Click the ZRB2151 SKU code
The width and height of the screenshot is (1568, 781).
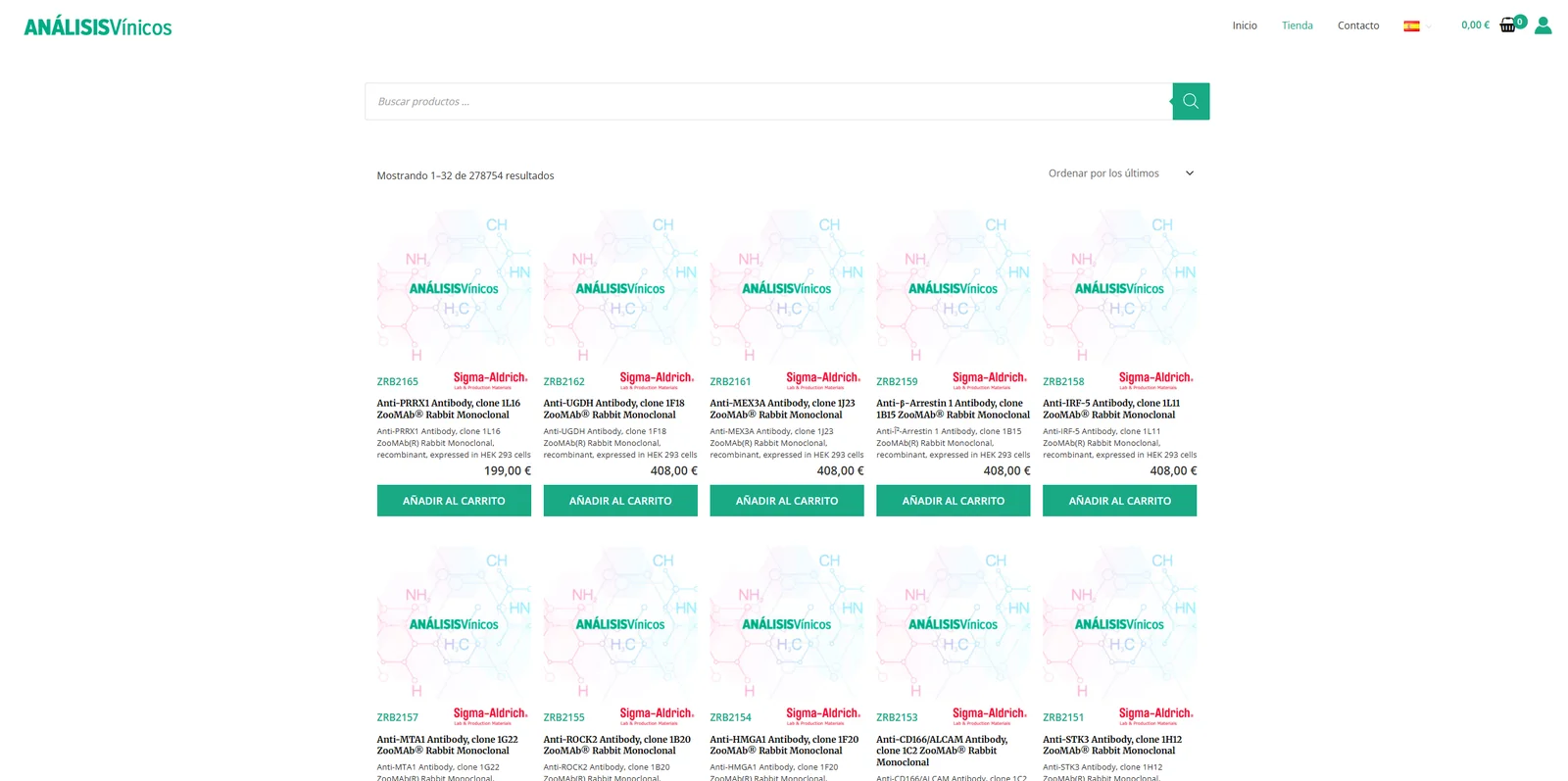1064,718
